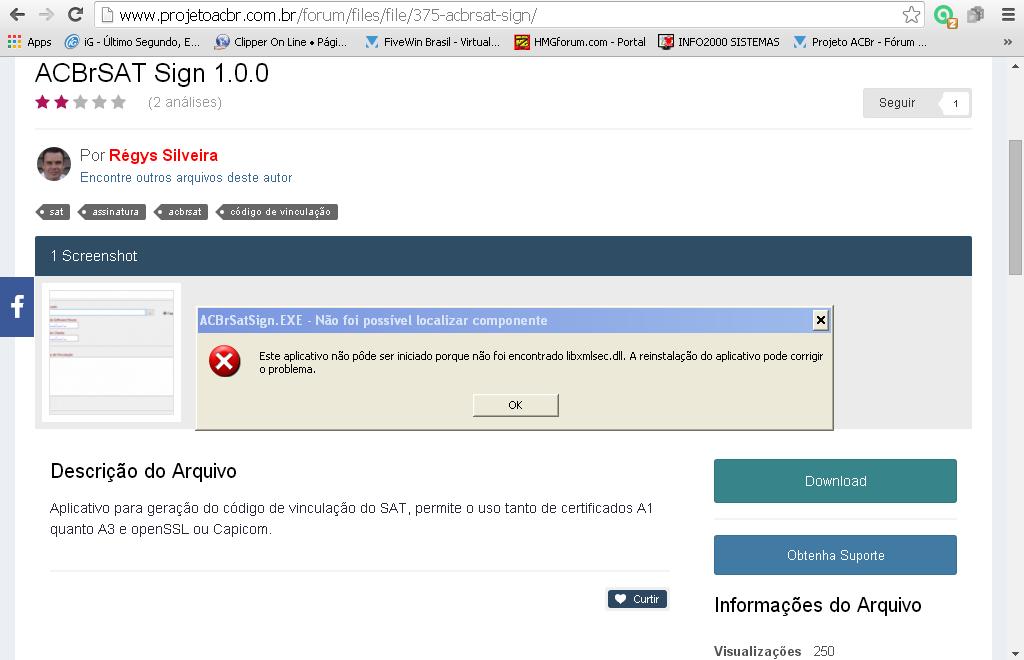Image resolution: width=1024 pixels, height=660 pixels.
Task: Open the green extension icon in toolbar
Action: tap(944, 15)
